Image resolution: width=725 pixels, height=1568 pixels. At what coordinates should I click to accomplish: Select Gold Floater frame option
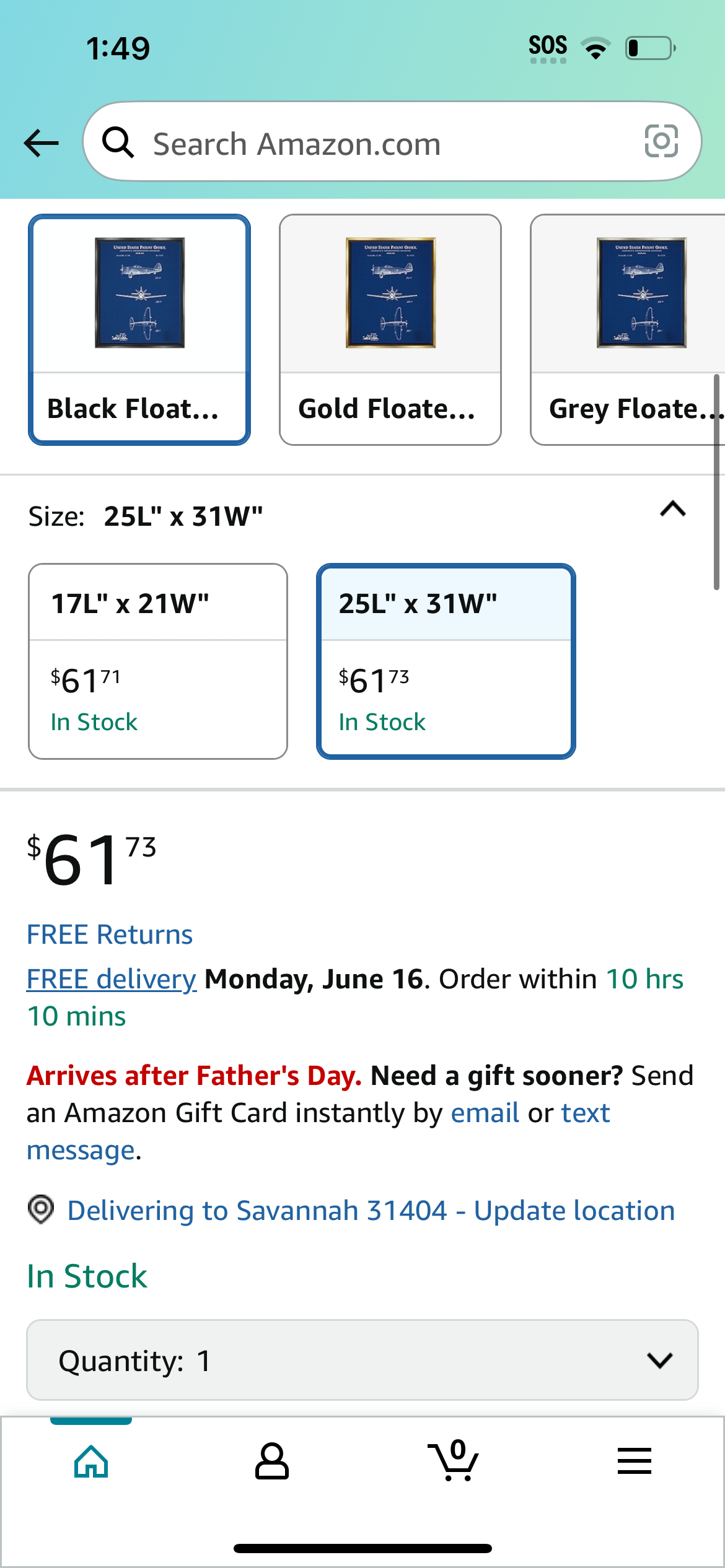[390, 329]
